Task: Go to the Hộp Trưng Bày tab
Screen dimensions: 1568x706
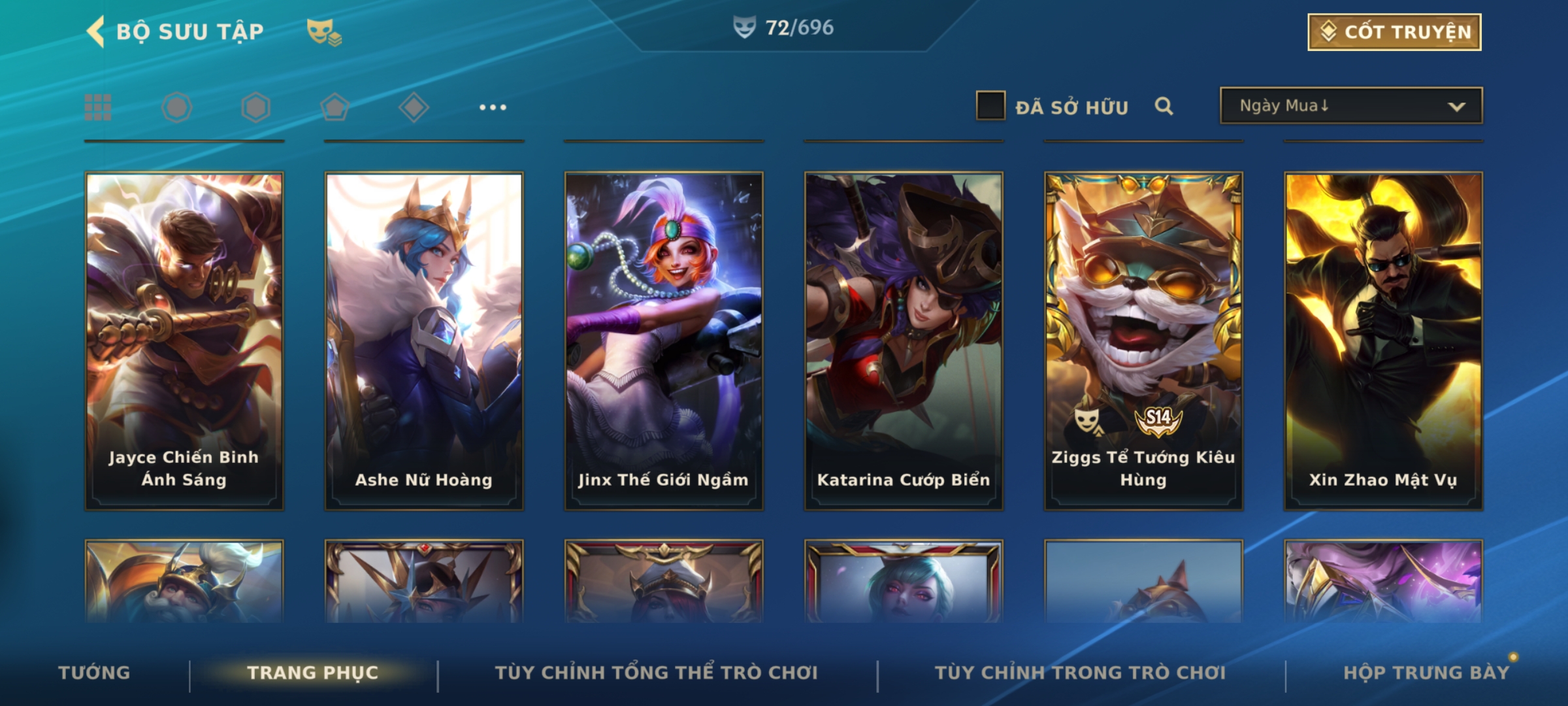Action: click(1426, 673)
